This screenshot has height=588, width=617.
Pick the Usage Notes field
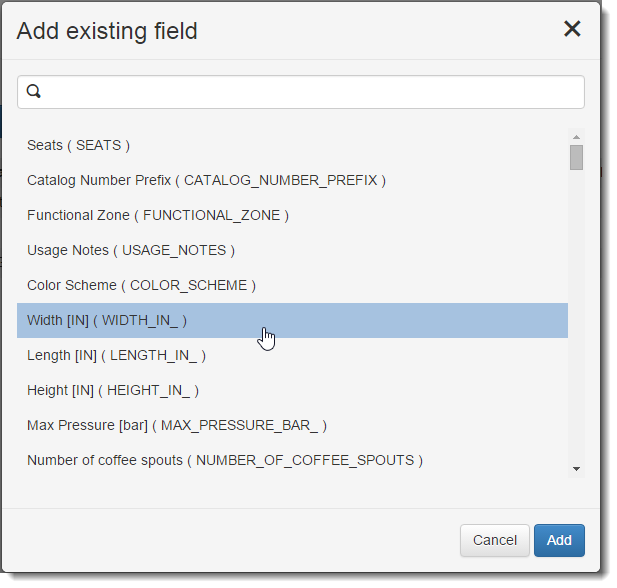131,250
